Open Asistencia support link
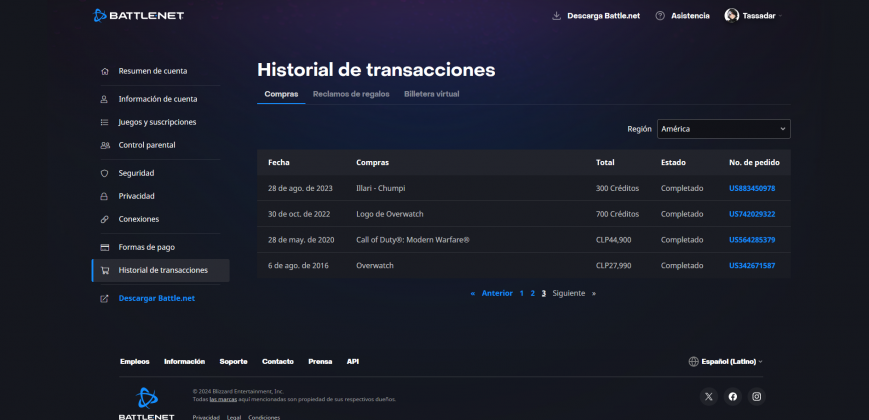This screenshot has height=420, width=869. pos(690,16)
